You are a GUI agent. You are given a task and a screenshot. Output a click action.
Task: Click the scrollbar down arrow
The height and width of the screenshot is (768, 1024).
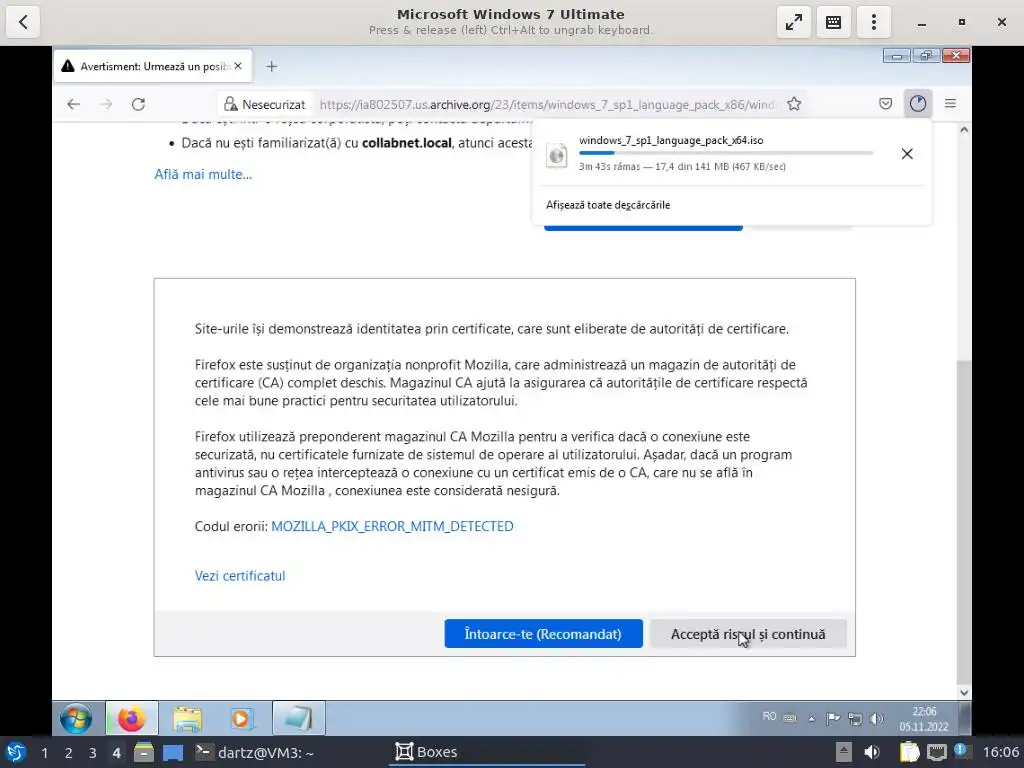[964, 693]
